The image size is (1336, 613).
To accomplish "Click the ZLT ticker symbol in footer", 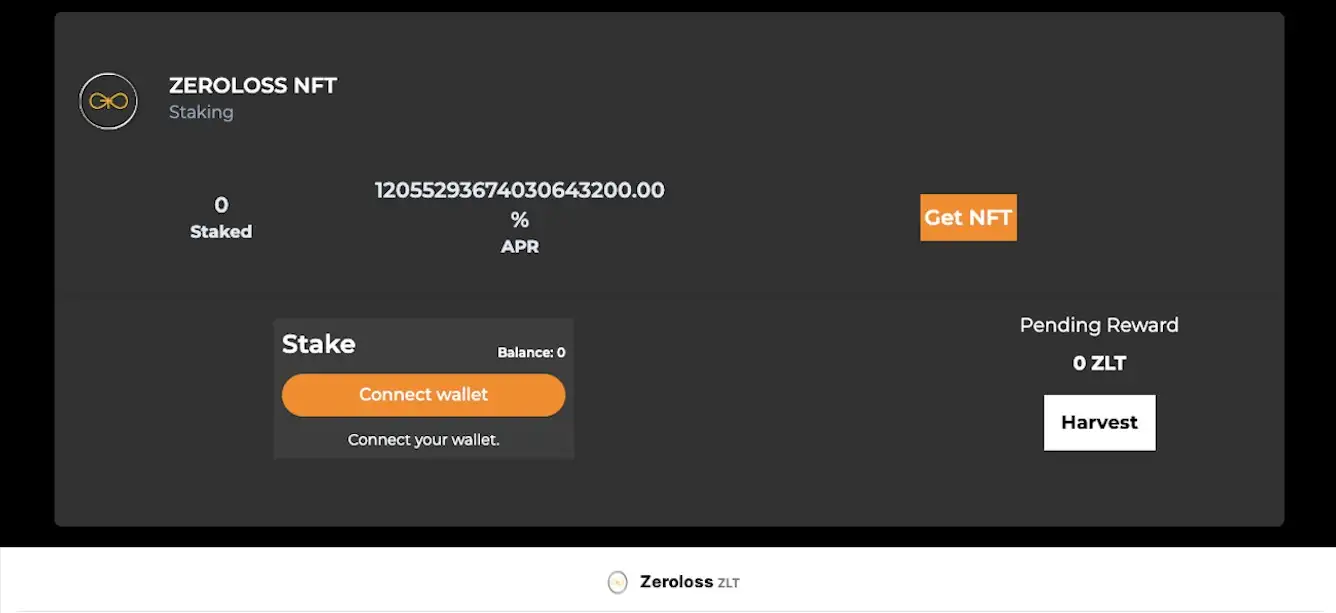I will click(x=728, y=583).
